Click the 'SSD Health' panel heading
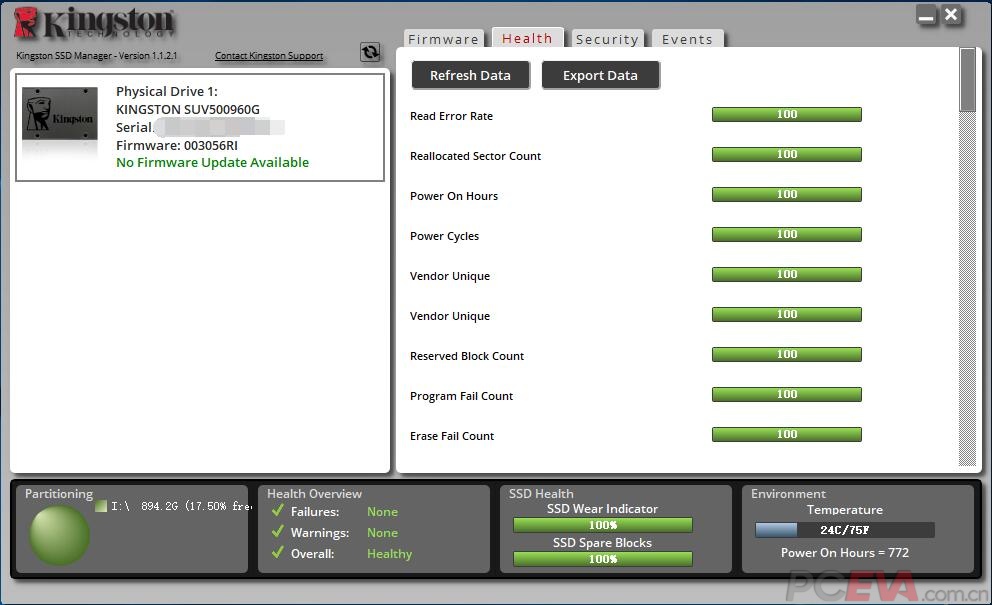 coord(541,494)
